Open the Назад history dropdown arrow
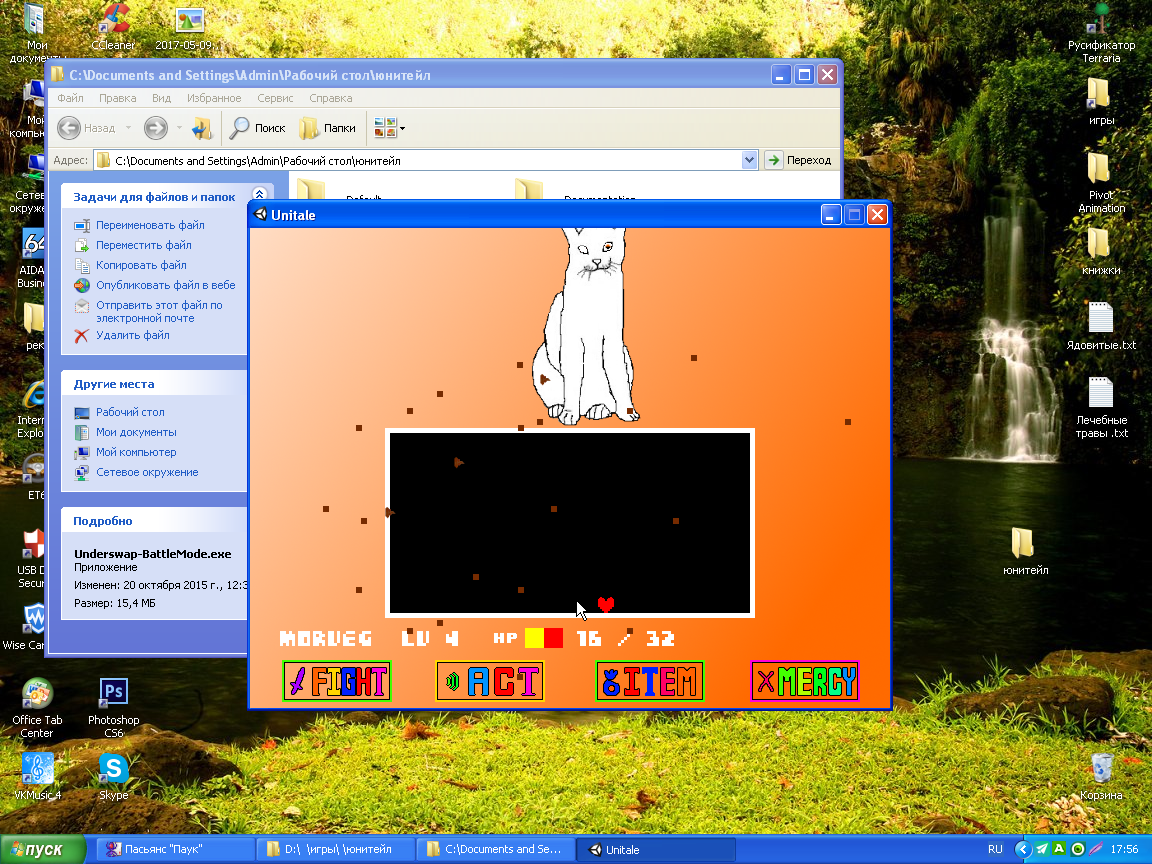 pos(129,128)
